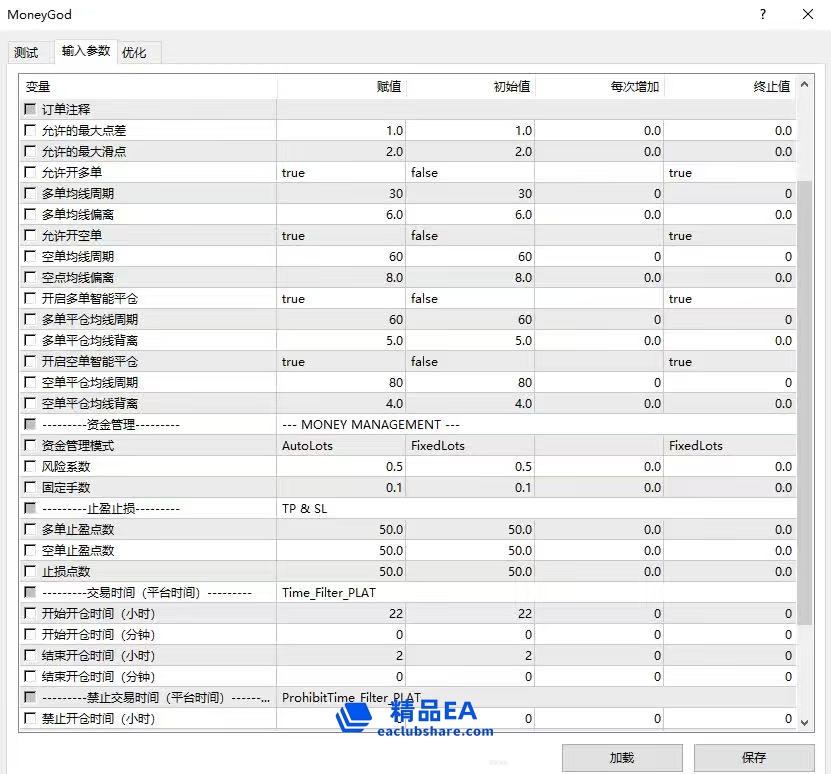Screen dimensions: 831x774
Task: Select the 输入参数 tab
Action: point(86,51)
